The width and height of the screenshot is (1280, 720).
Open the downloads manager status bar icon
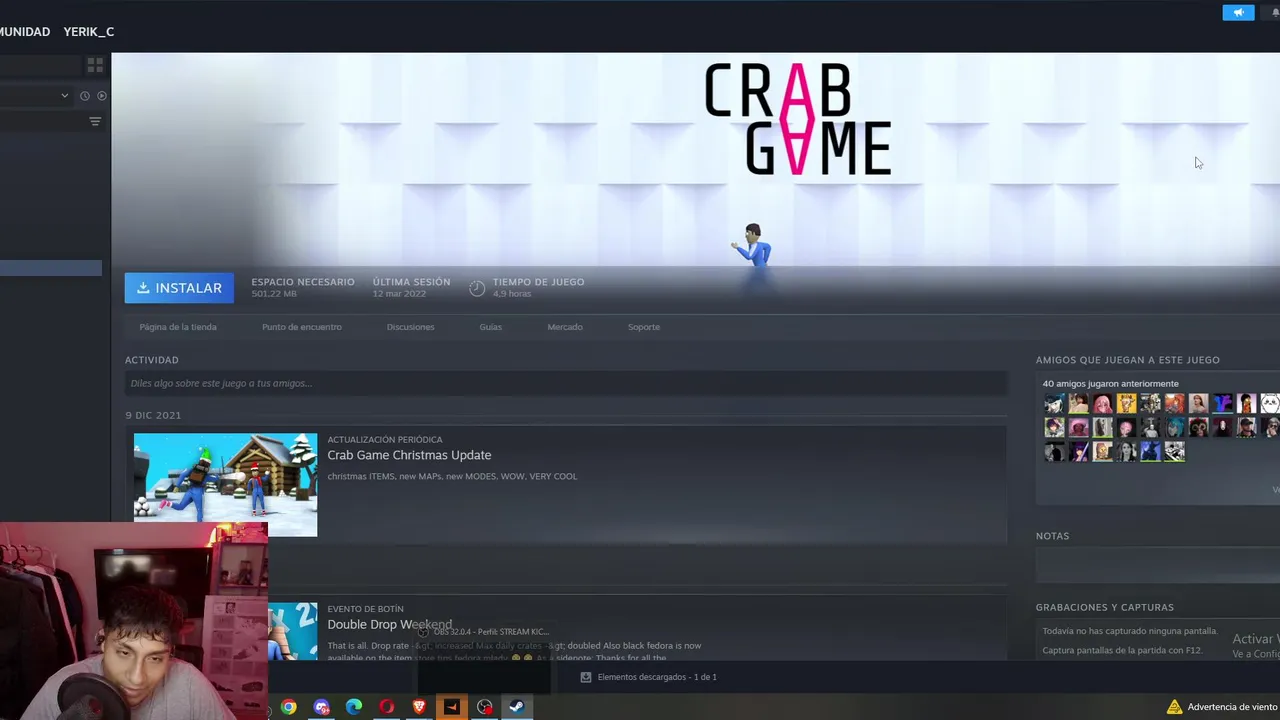click(x=586, y=677)
